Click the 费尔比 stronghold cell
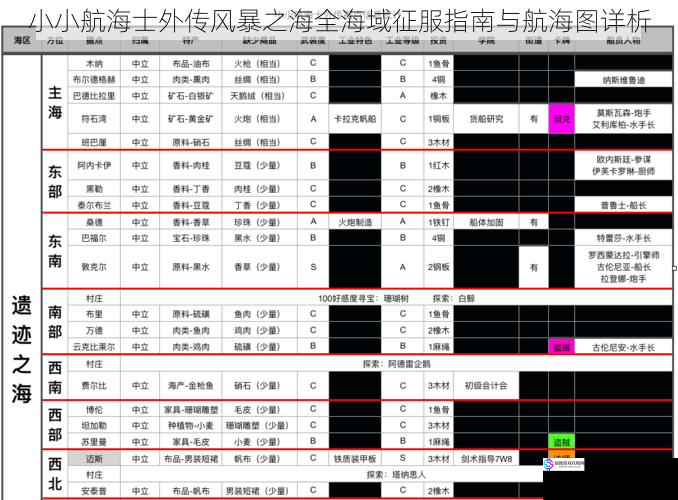 tap(94, 385)
